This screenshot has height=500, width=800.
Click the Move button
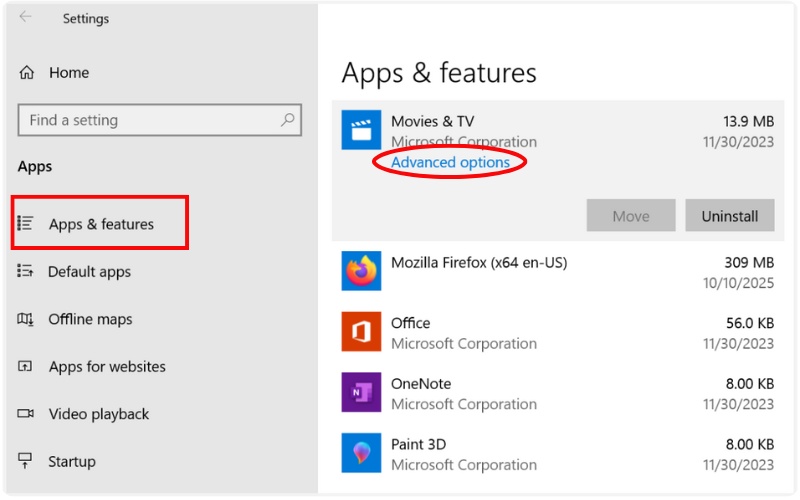(631, 216)
